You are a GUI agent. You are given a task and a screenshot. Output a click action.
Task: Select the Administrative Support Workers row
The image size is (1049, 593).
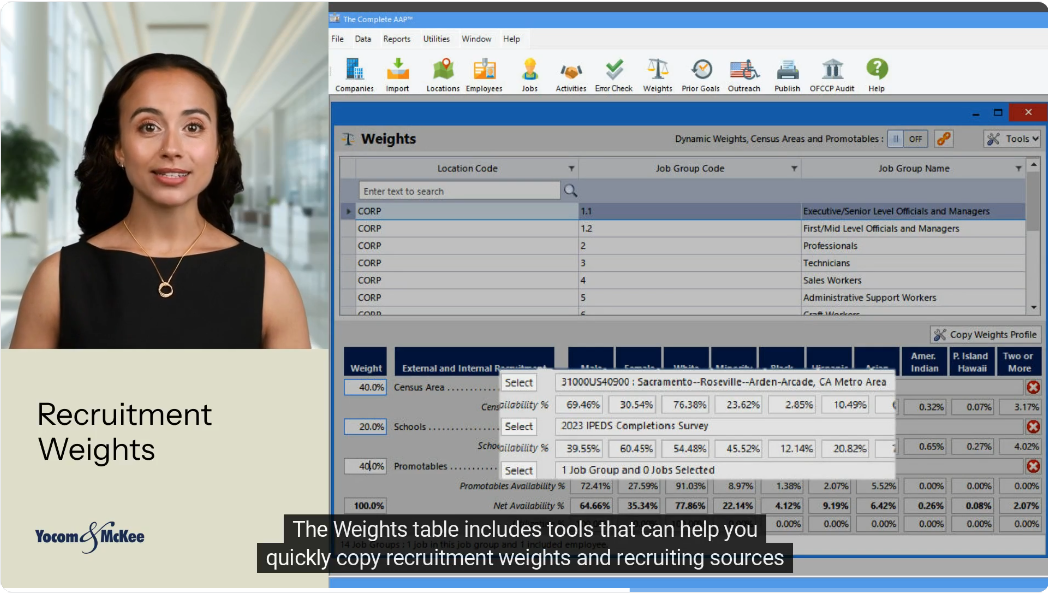pyautogui.click(x=683, y=298)
